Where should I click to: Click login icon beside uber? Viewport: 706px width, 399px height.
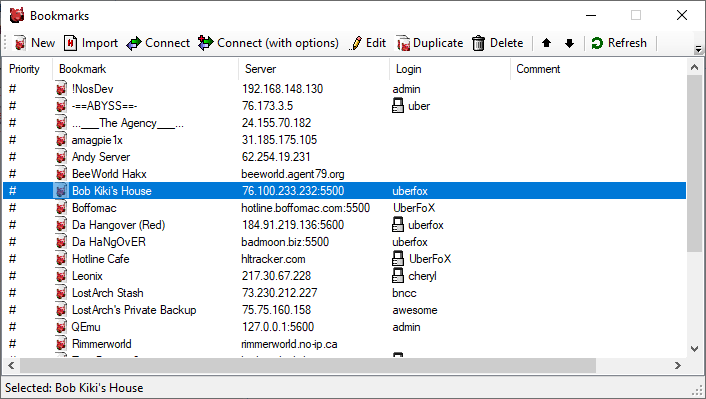pos(398,106)
